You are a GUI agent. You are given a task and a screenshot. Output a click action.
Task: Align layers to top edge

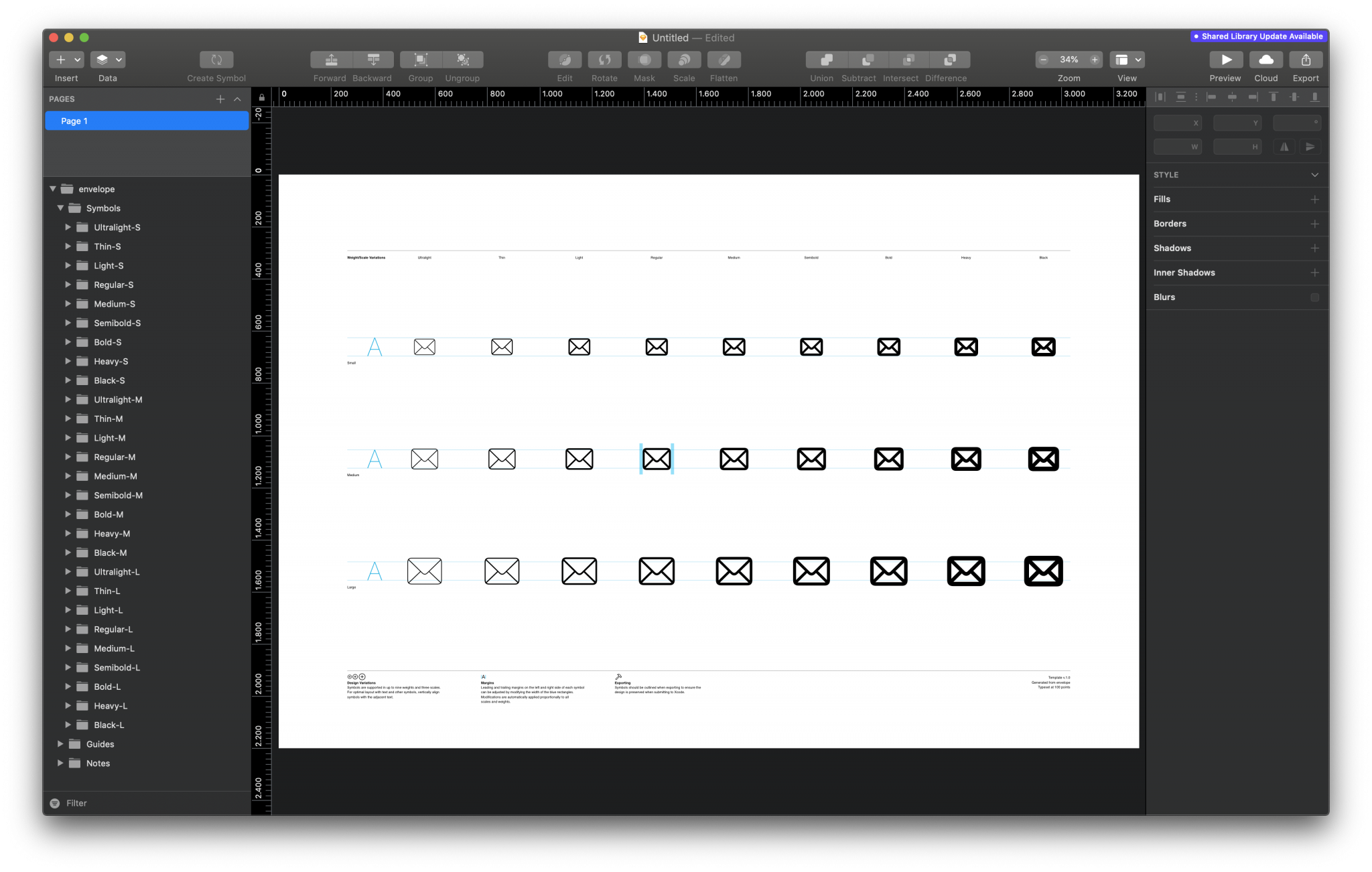point(1274,98)
